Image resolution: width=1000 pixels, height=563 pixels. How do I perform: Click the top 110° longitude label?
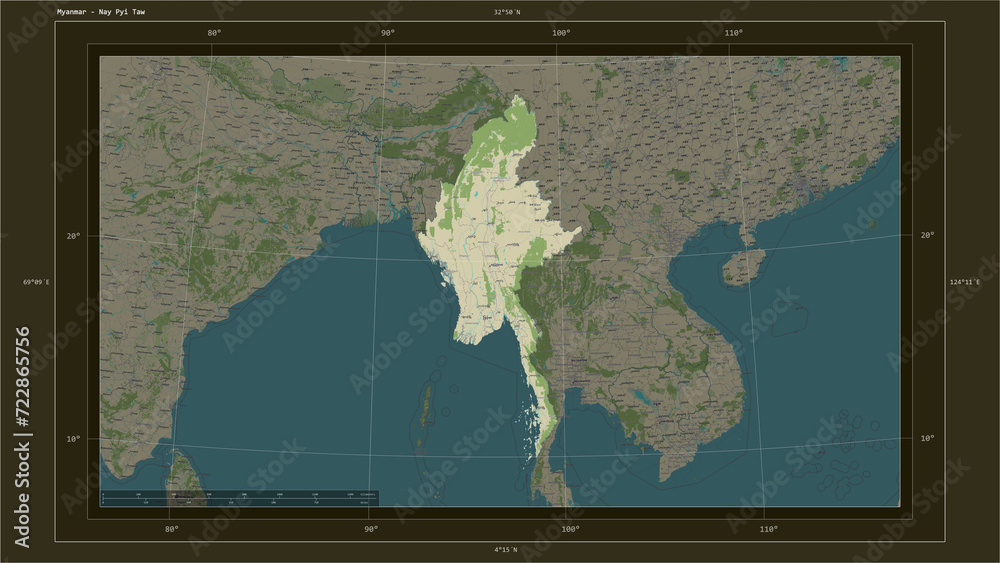[733, 33]
